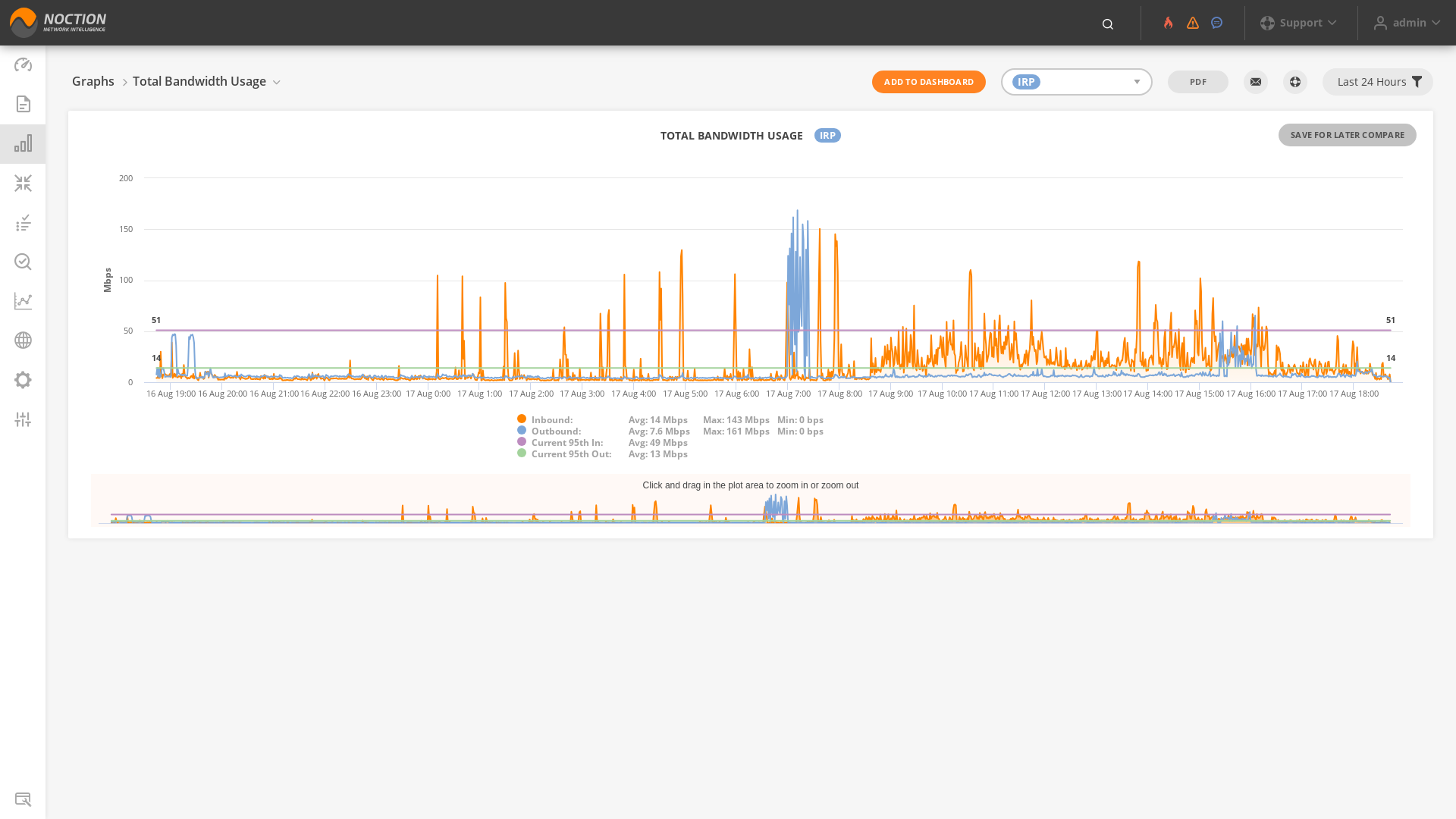Click 'Avg: 7.6 Mbps' legend value

(659, 431)
